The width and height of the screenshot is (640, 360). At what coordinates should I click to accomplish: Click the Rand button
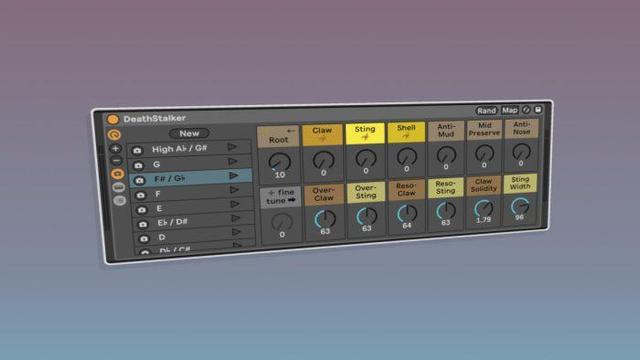click(x=487, y=111)
